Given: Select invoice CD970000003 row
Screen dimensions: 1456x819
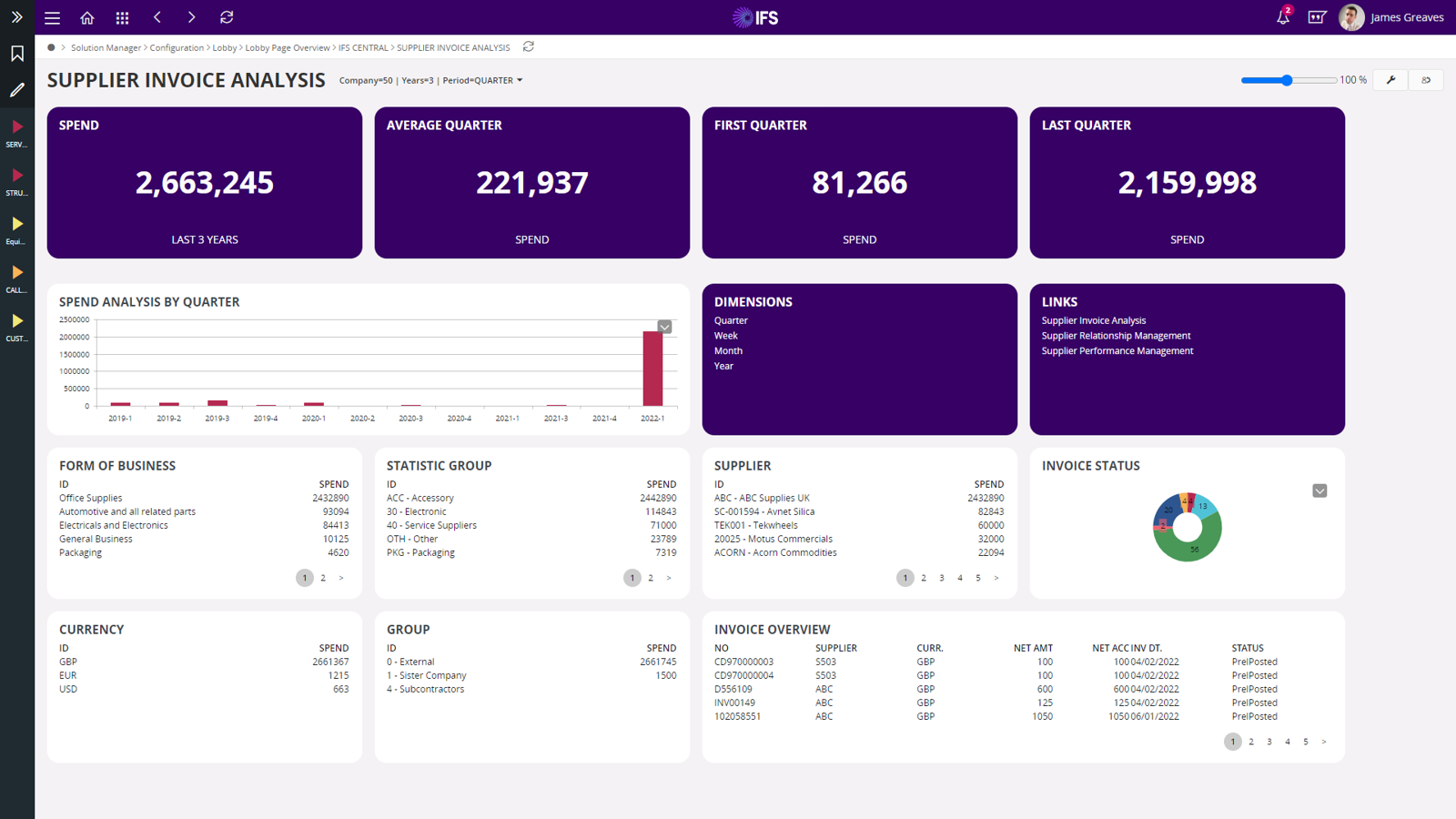Looking at the screenshot, I should 1023,662.
